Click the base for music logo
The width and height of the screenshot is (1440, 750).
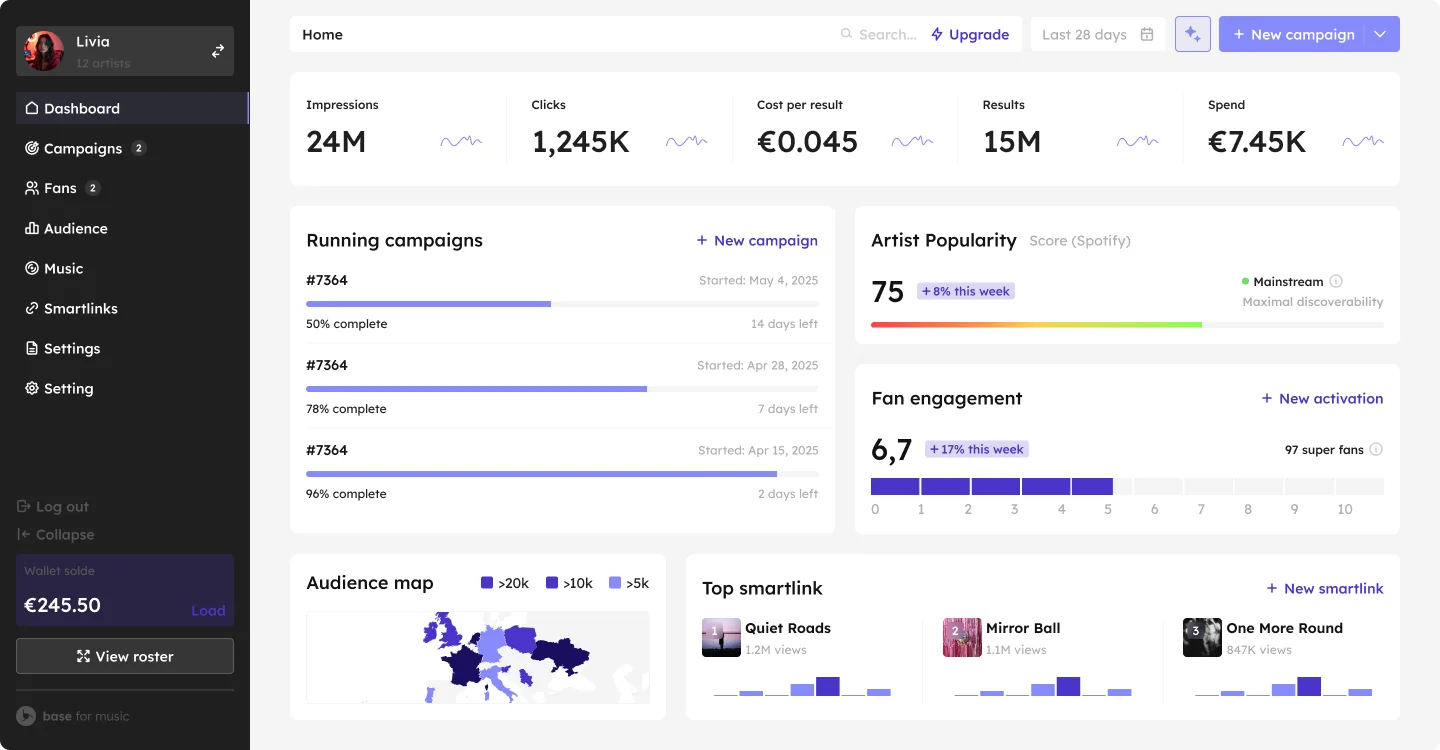click(x=73, y=716)
